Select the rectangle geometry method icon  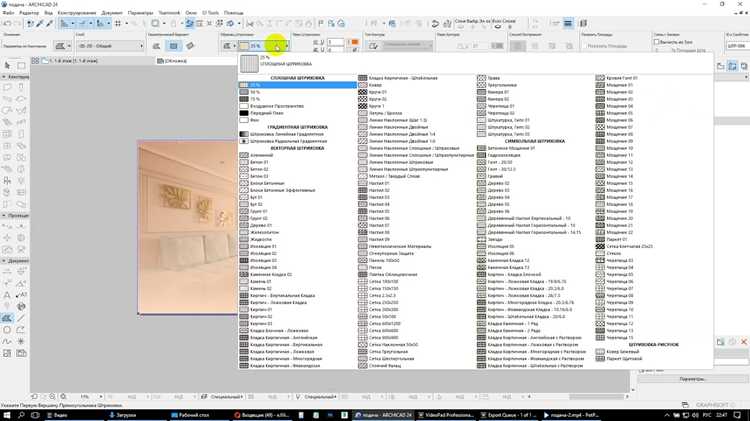173,46
